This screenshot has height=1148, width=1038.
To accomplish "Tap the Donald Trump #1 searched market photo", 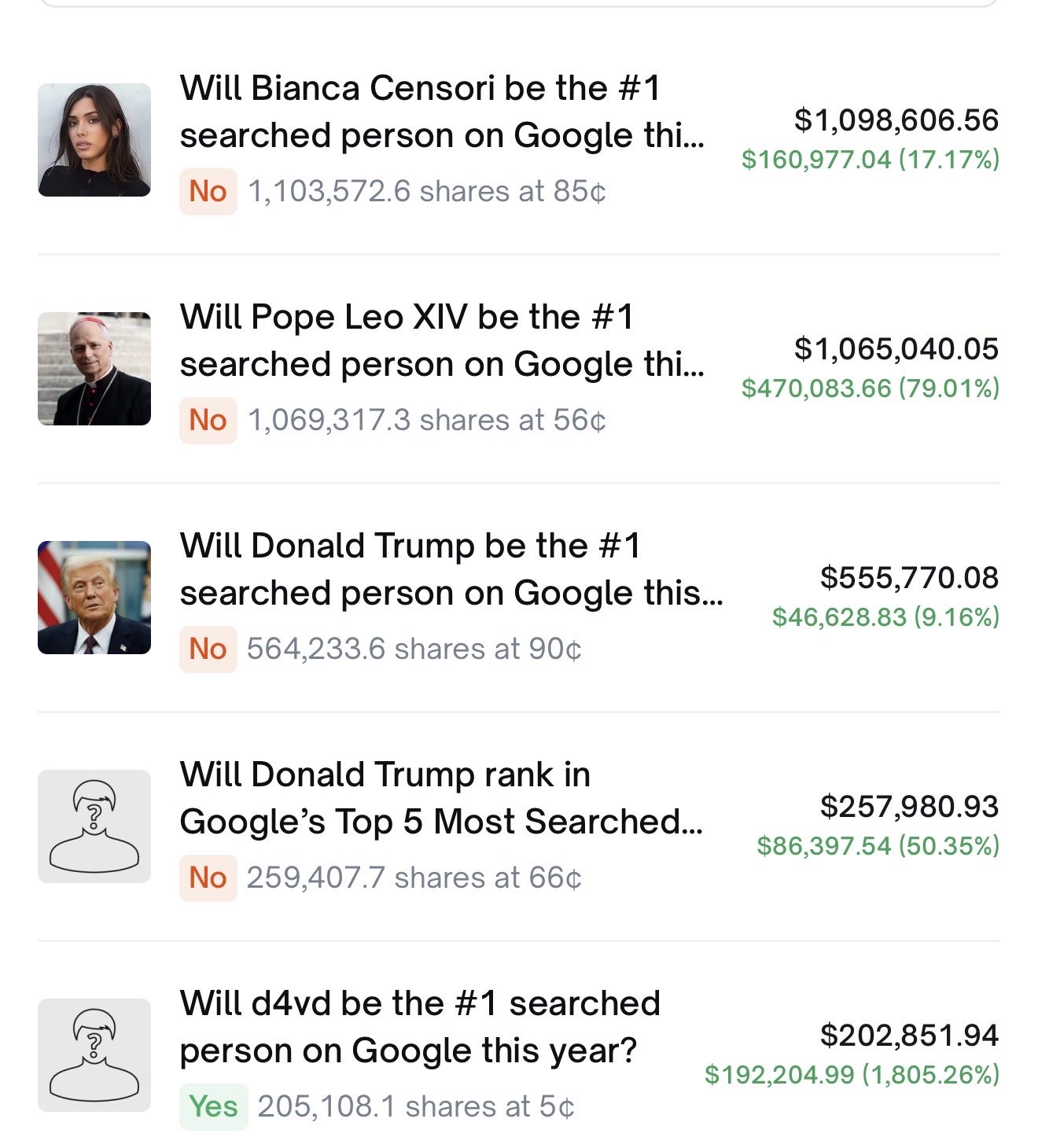I will [x=94, y=598].
